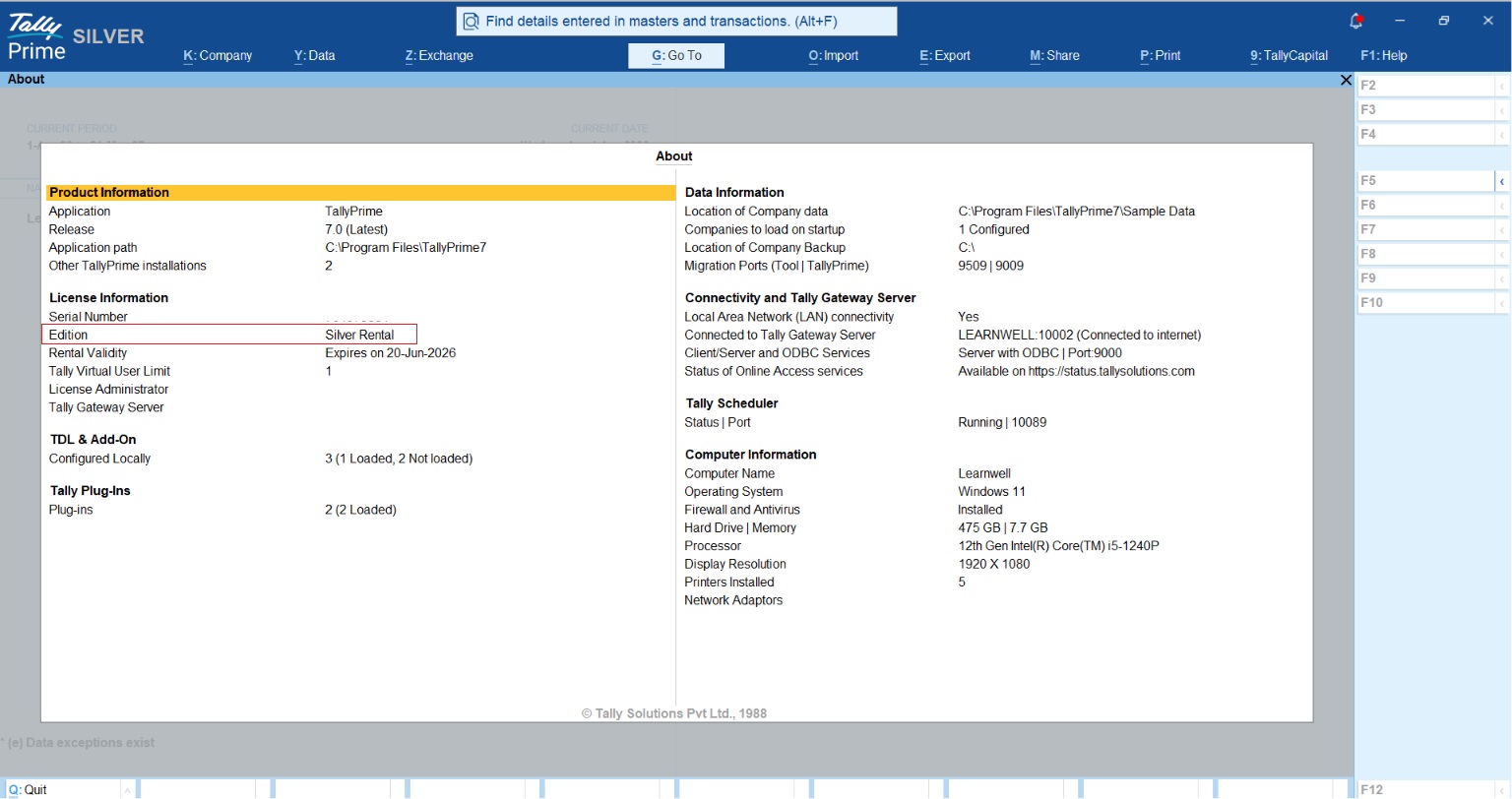Click the 'Local Area Network (LAN) connectivity' label

click(789, 317)
